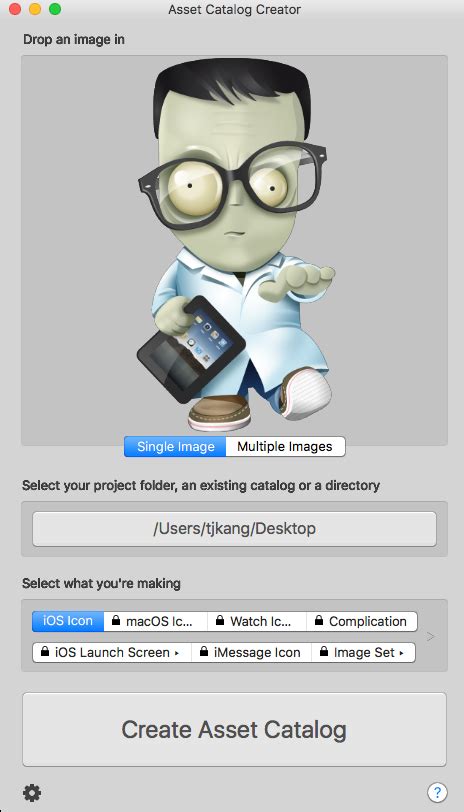Viewport: 464px width, 812px height.
Task: Choose the iMessage Icon catalog type
Action: 251,652
